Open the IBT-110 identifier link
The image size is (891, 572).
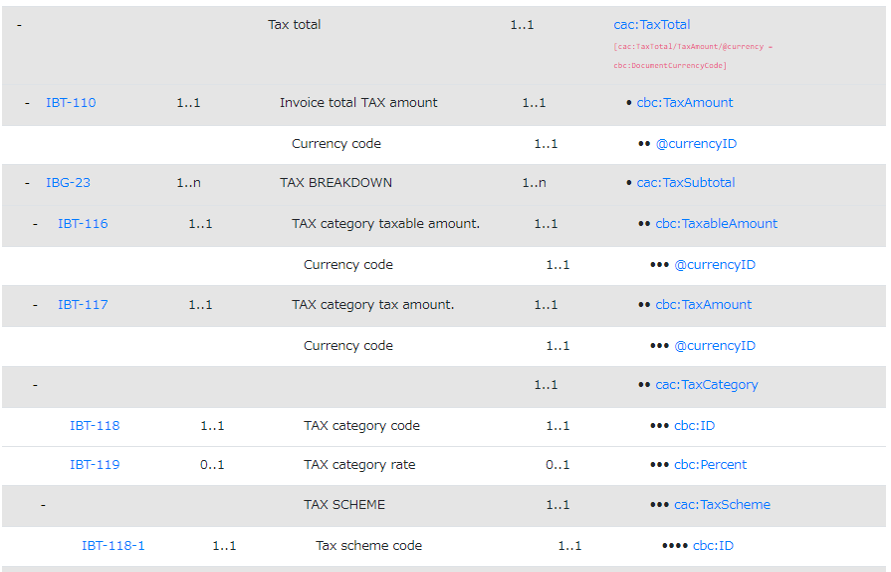coord(71,103)
